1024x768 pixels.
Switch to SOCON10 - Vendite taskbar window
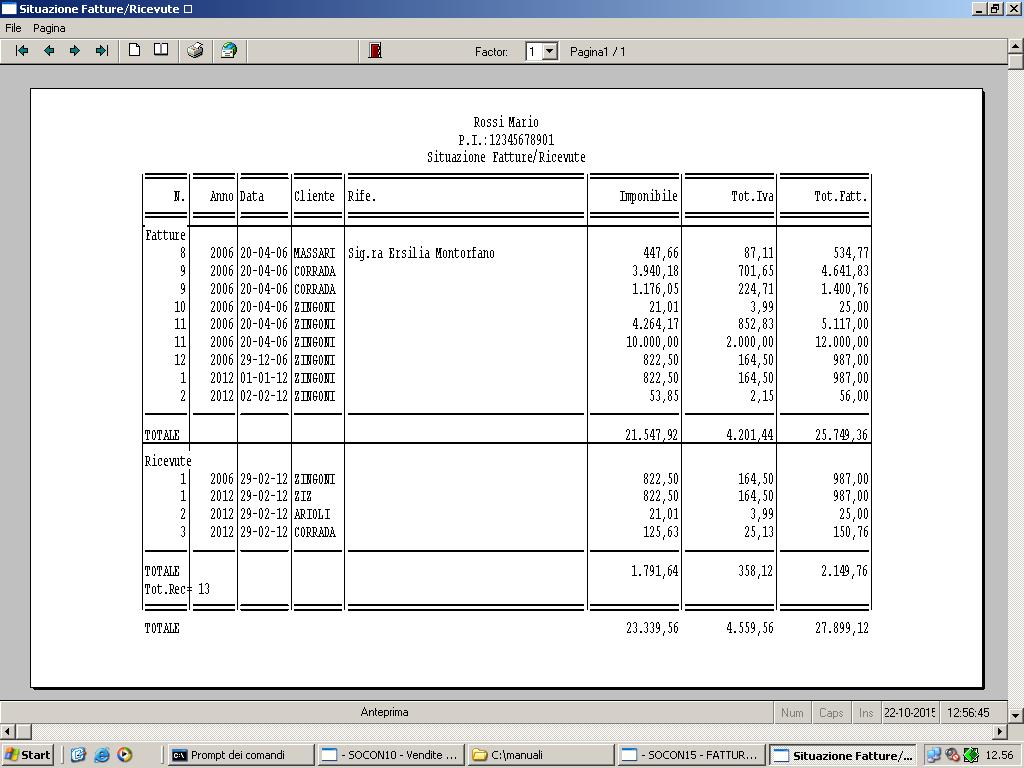[x=391, y=755]
